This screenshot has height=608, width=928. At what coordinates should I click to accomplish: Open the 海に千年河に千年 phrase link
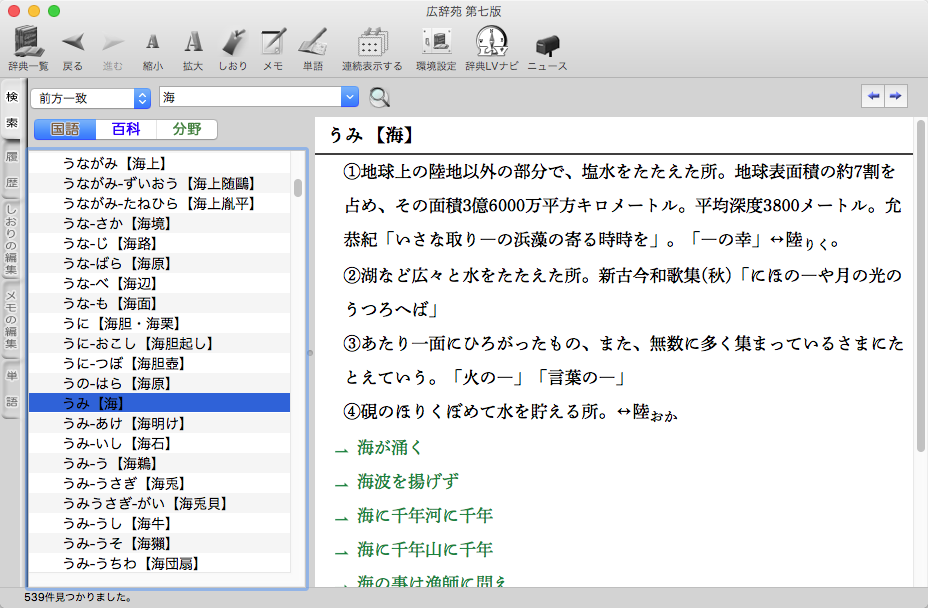(x=424, y=515)
